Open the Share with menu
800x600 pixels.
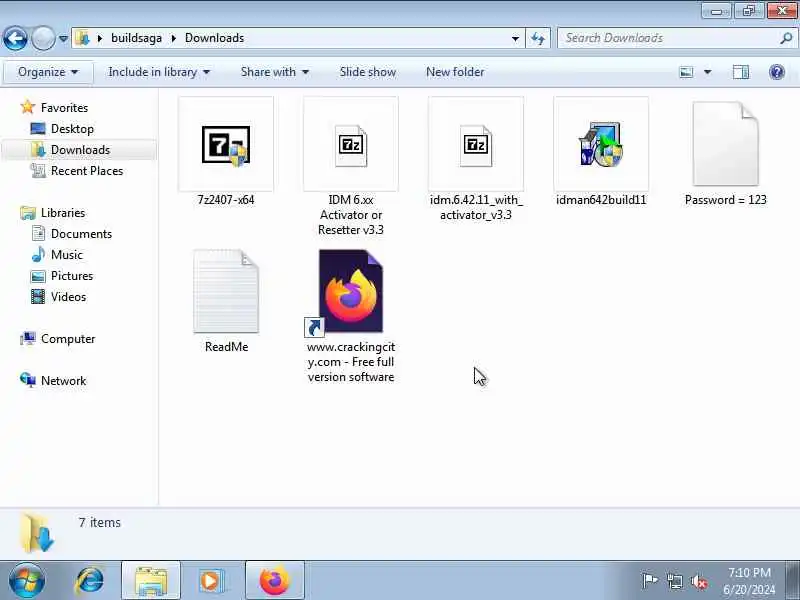click(274, 72)
